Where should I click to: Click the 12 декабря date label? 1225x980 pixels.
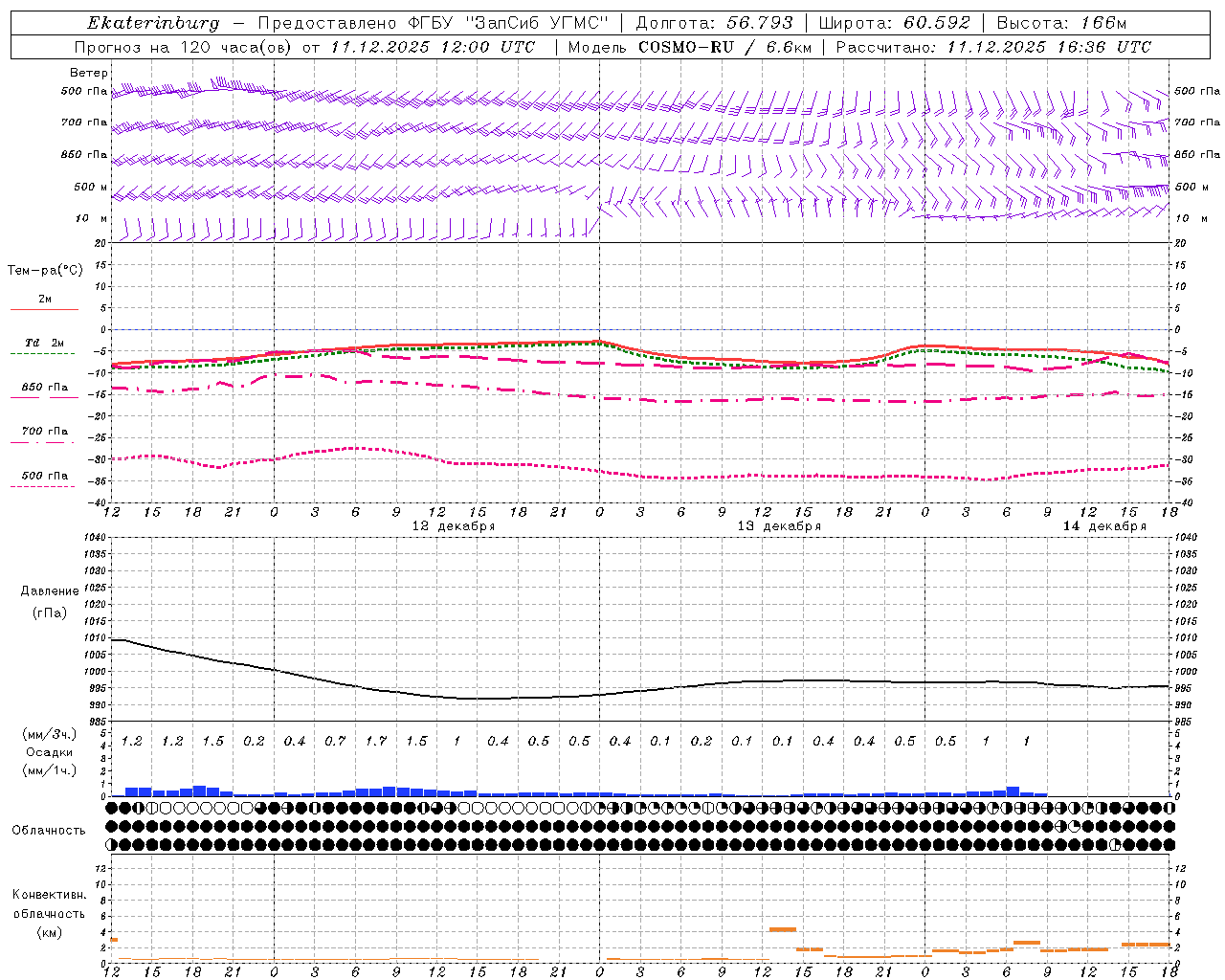click(454, 526)
